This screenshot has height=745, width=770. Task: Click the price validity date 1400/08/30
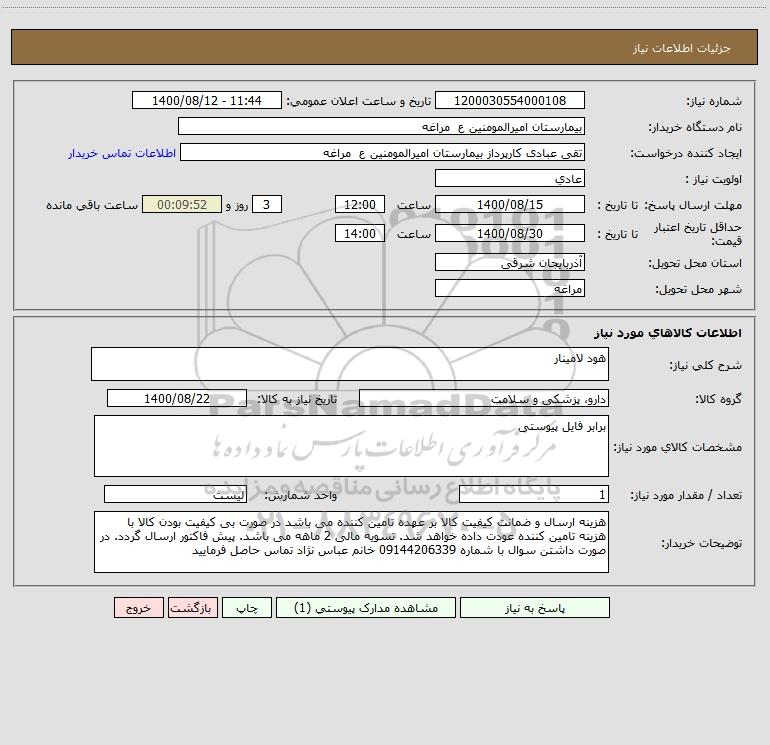(x=510, y=233)
